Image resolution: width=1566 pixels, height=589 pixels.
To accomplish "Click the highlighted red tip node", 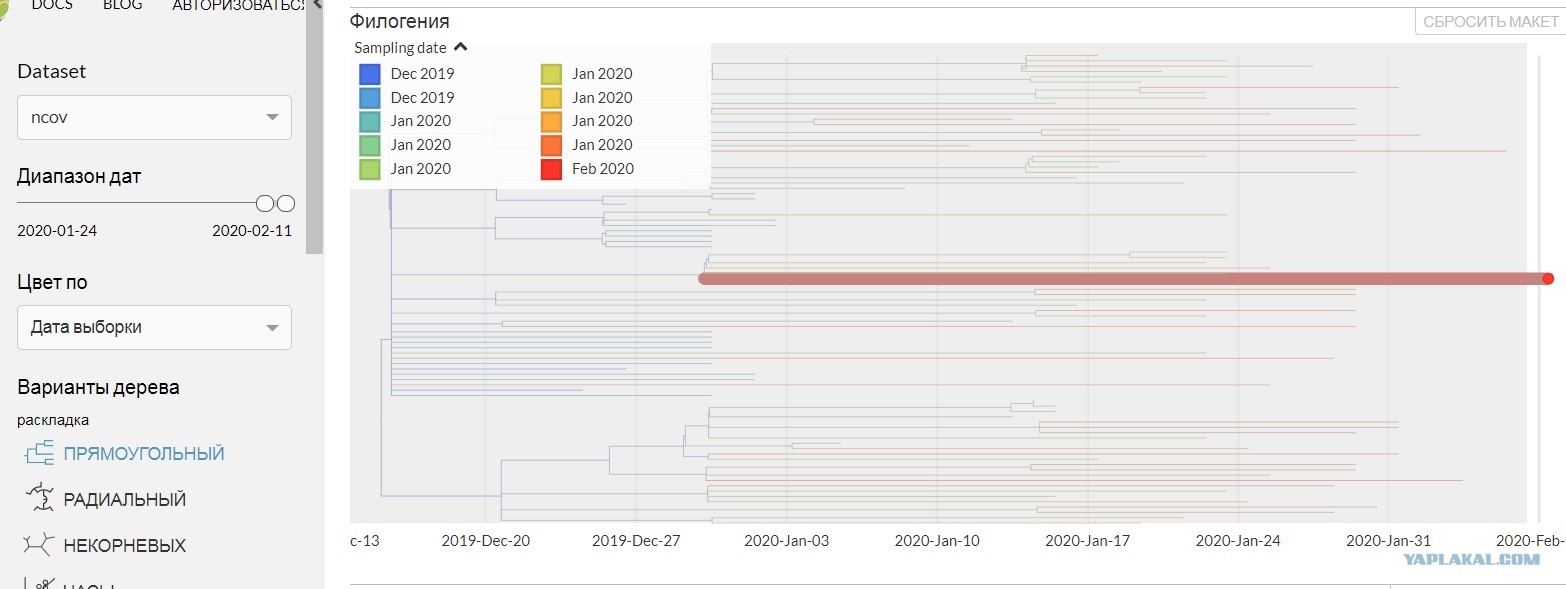I will click(x=1548, y=279).
